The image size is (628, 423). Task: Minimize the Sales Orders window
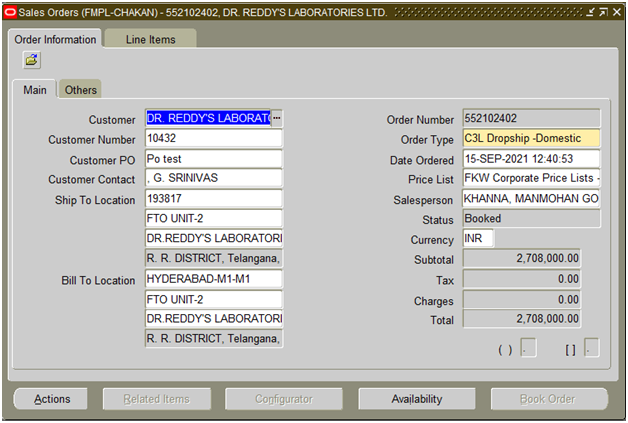(x=590, y=12)
